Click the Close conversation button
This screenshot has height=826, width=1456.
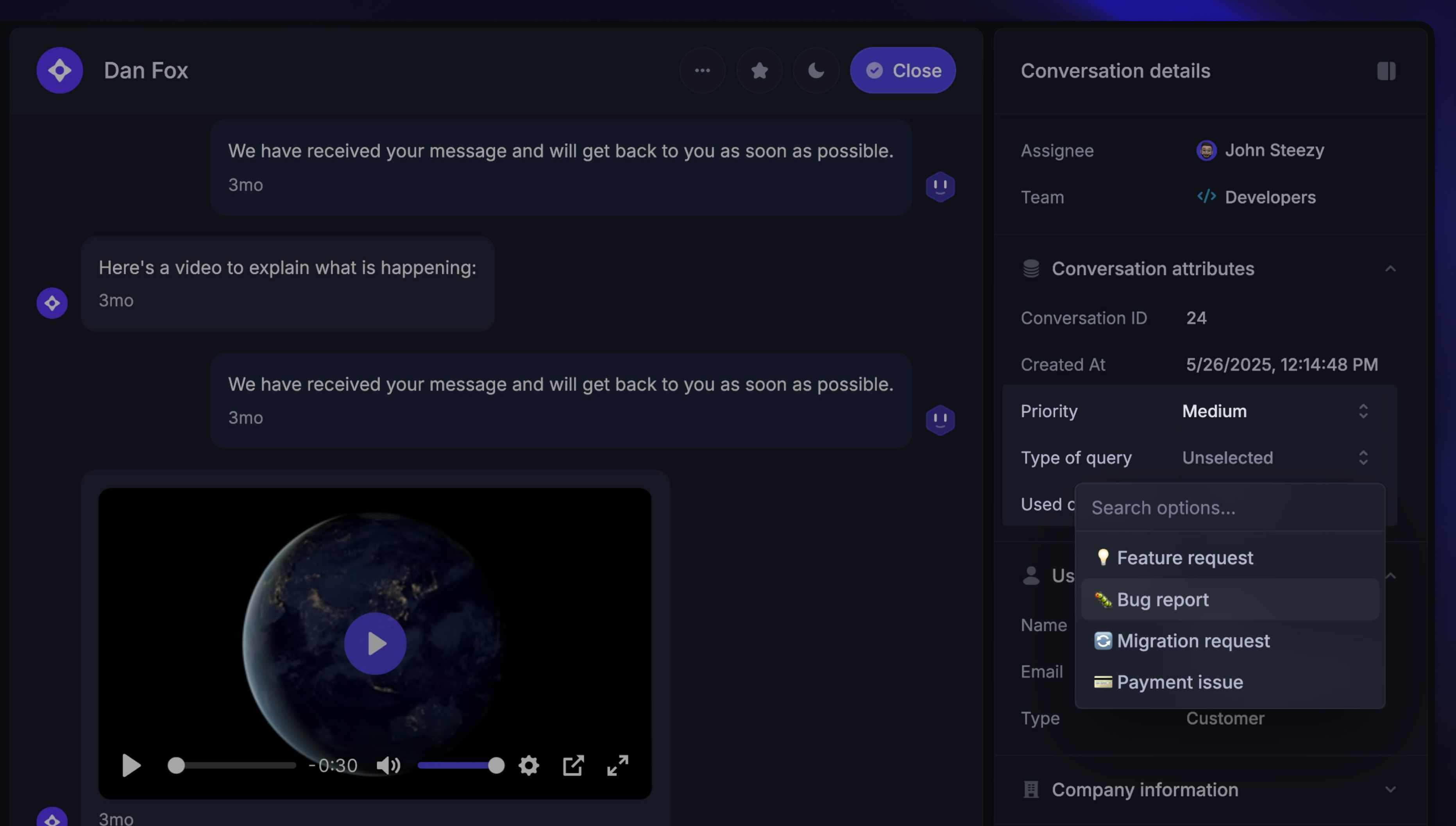point(903,70)
